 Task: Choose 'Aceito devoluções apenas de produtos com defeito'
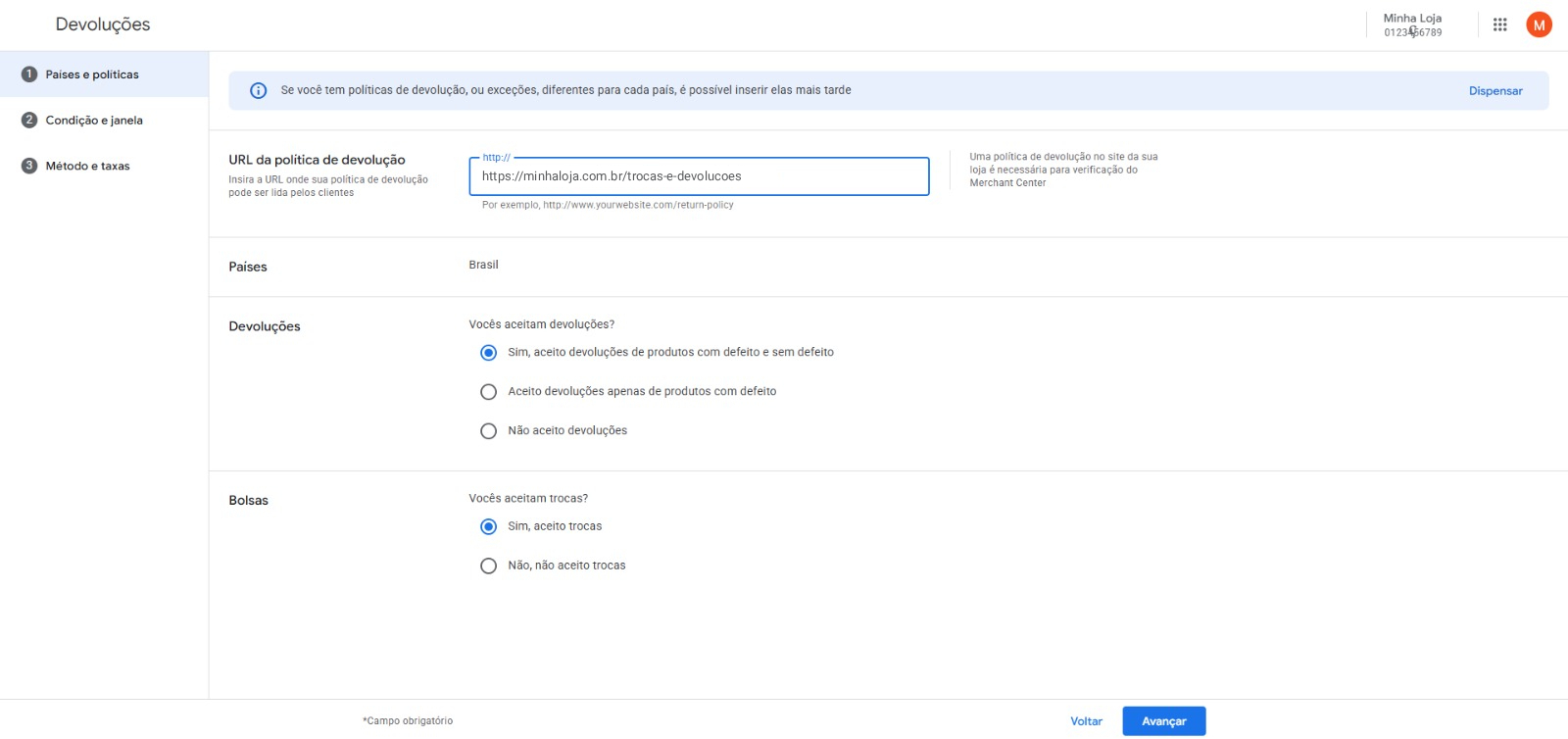489,392
